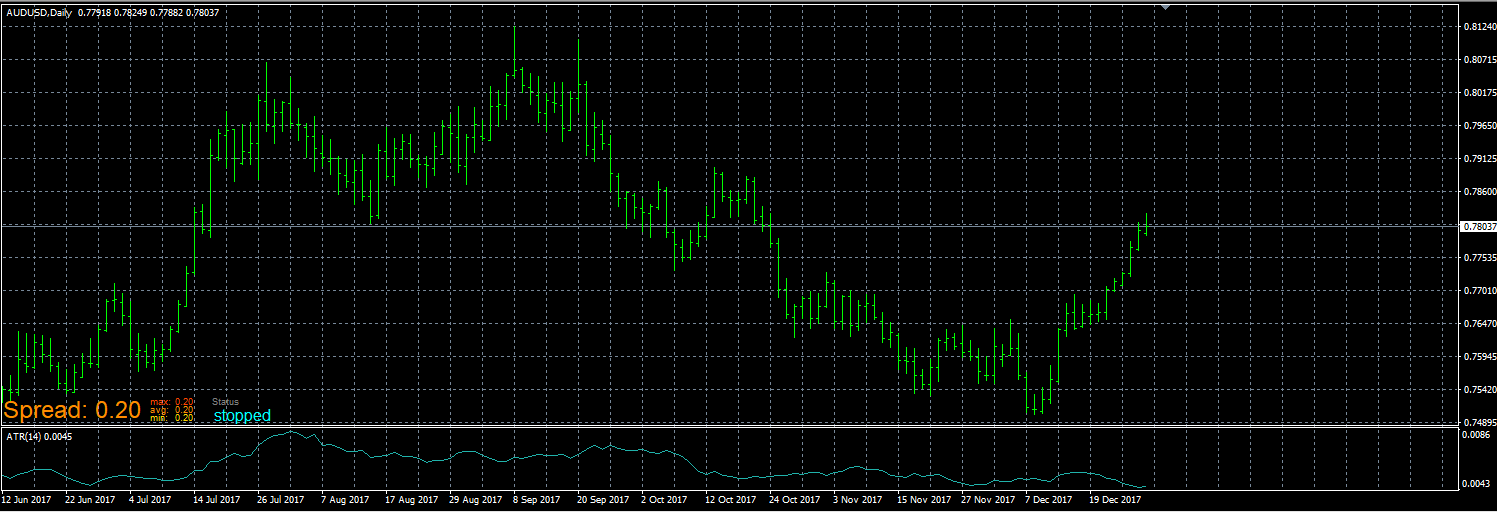Screen dimensions: 1497x512
Task: Click the 24 Oct 2017 date label
Action: click(794, 498)
